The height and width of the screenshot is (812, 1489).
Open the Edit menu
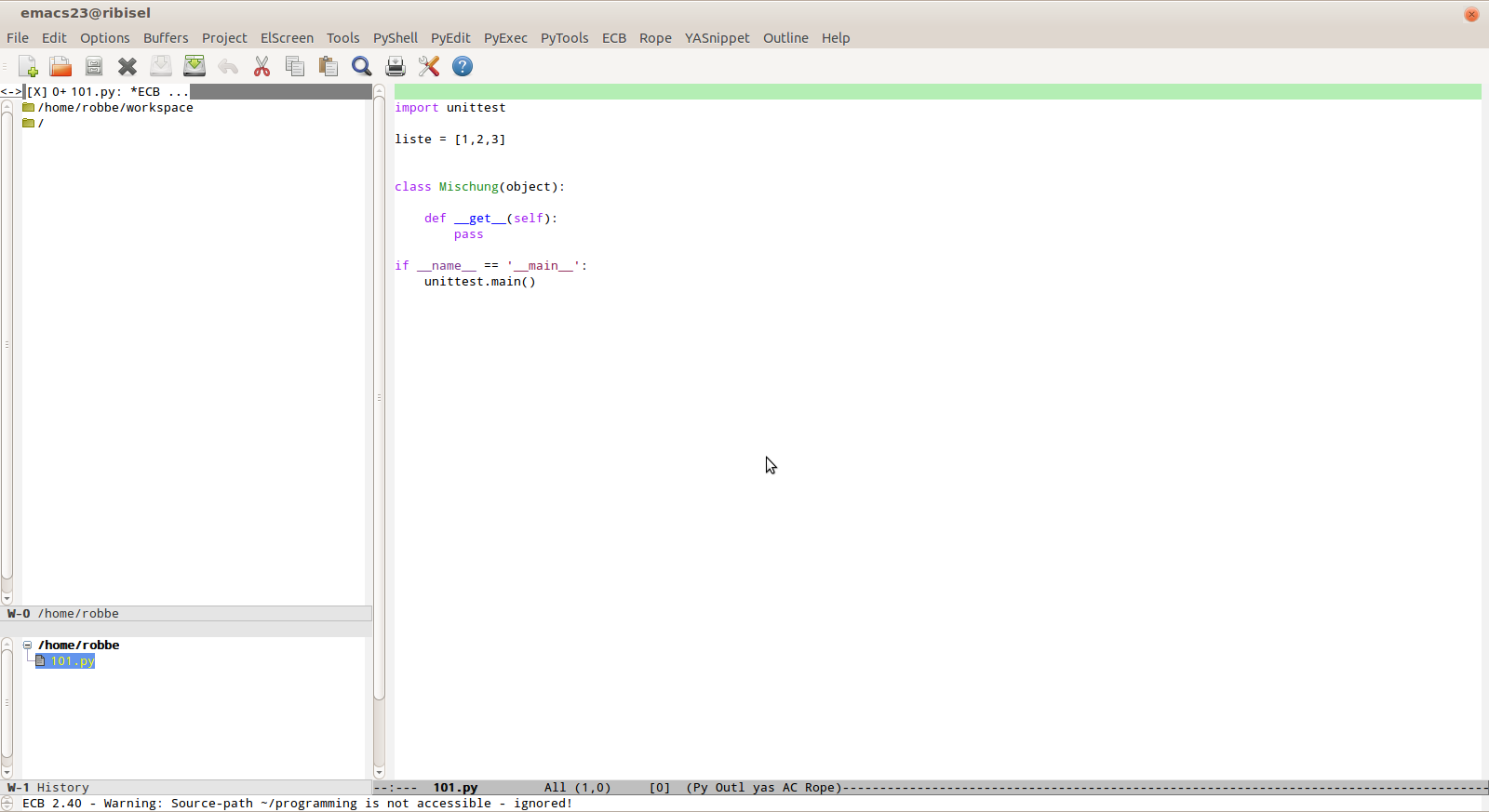54,38
